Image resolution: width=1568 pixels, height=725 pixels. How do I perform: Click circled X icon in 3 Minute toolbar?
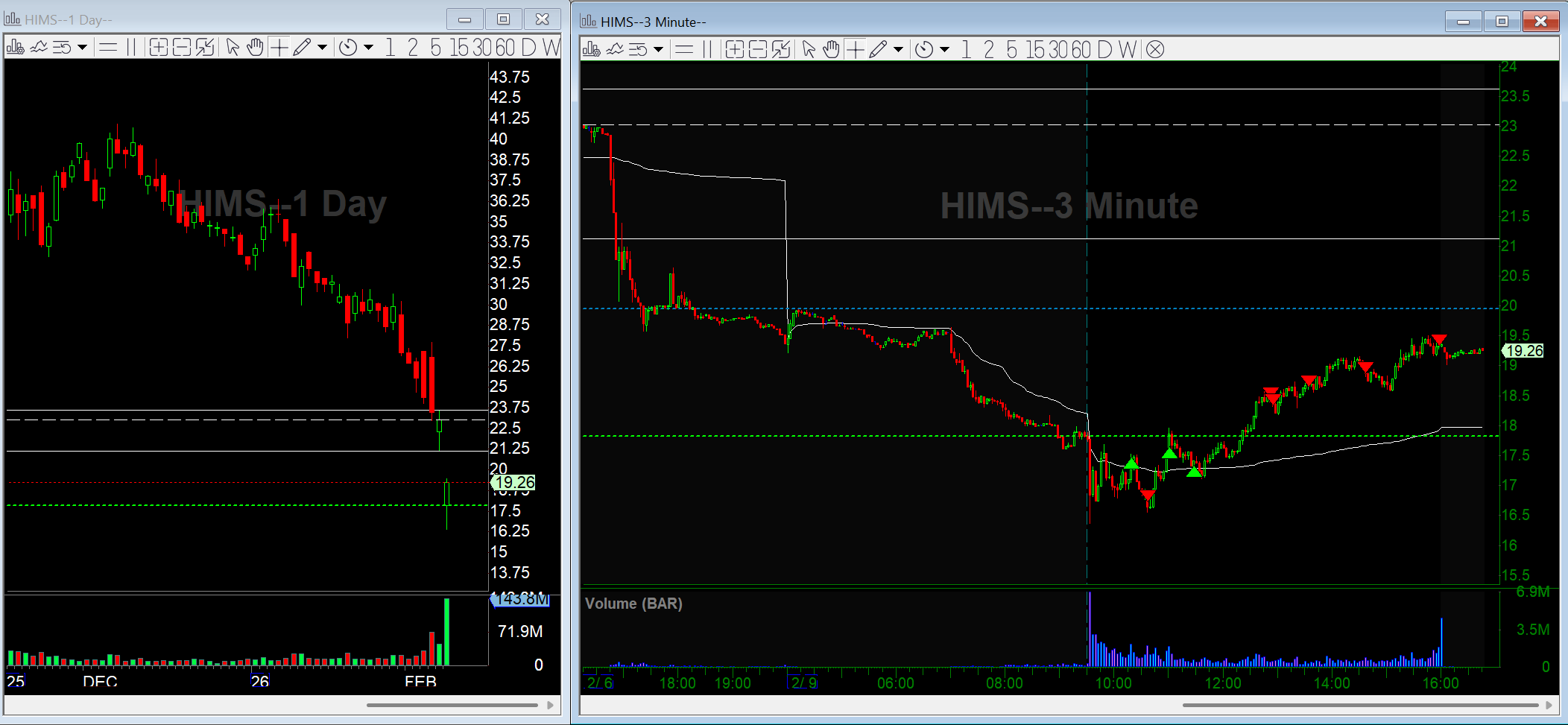(1155, 49)
